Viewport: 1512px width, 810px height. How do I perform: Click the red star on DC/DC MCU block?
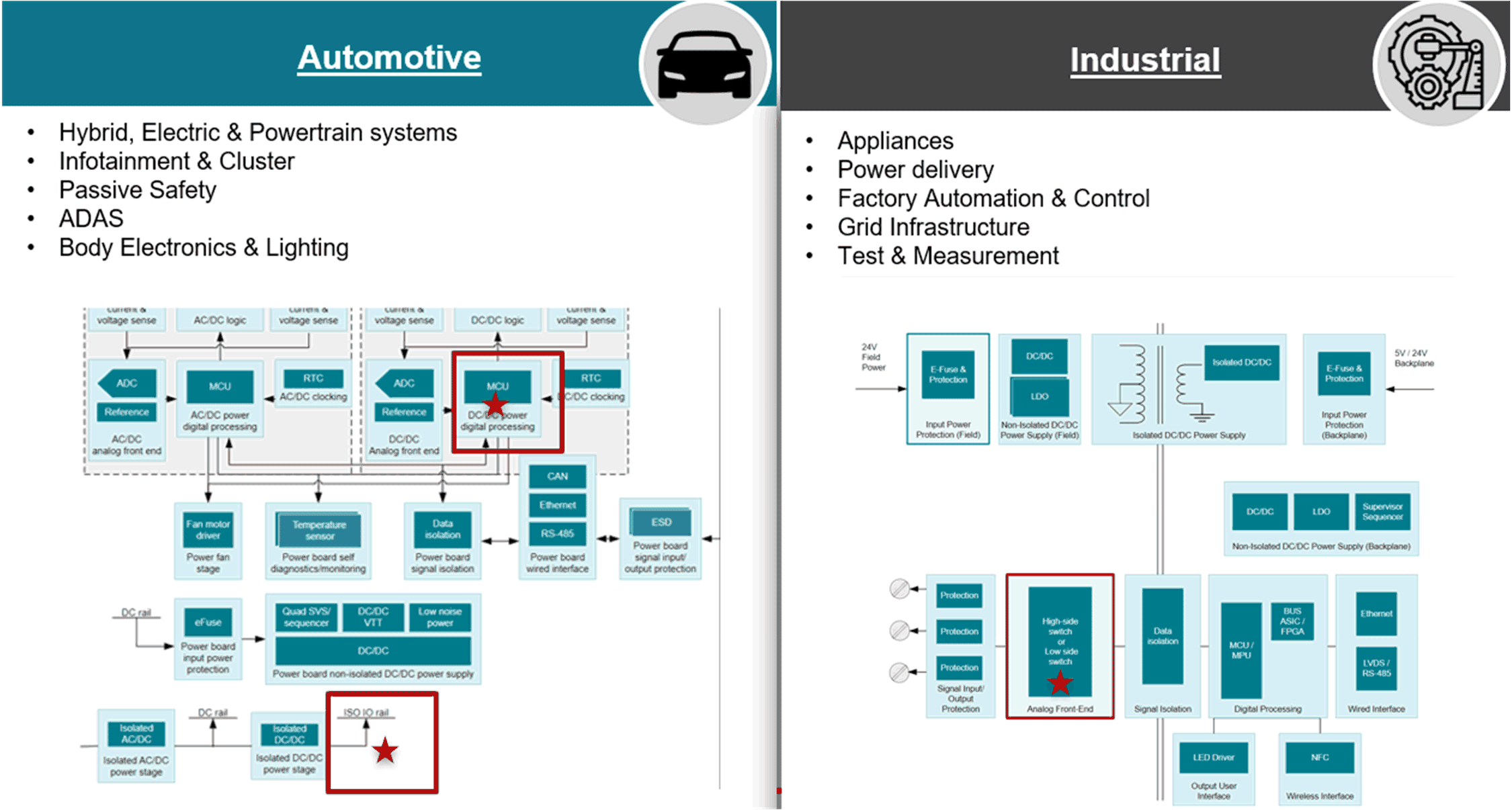point(496,404)
